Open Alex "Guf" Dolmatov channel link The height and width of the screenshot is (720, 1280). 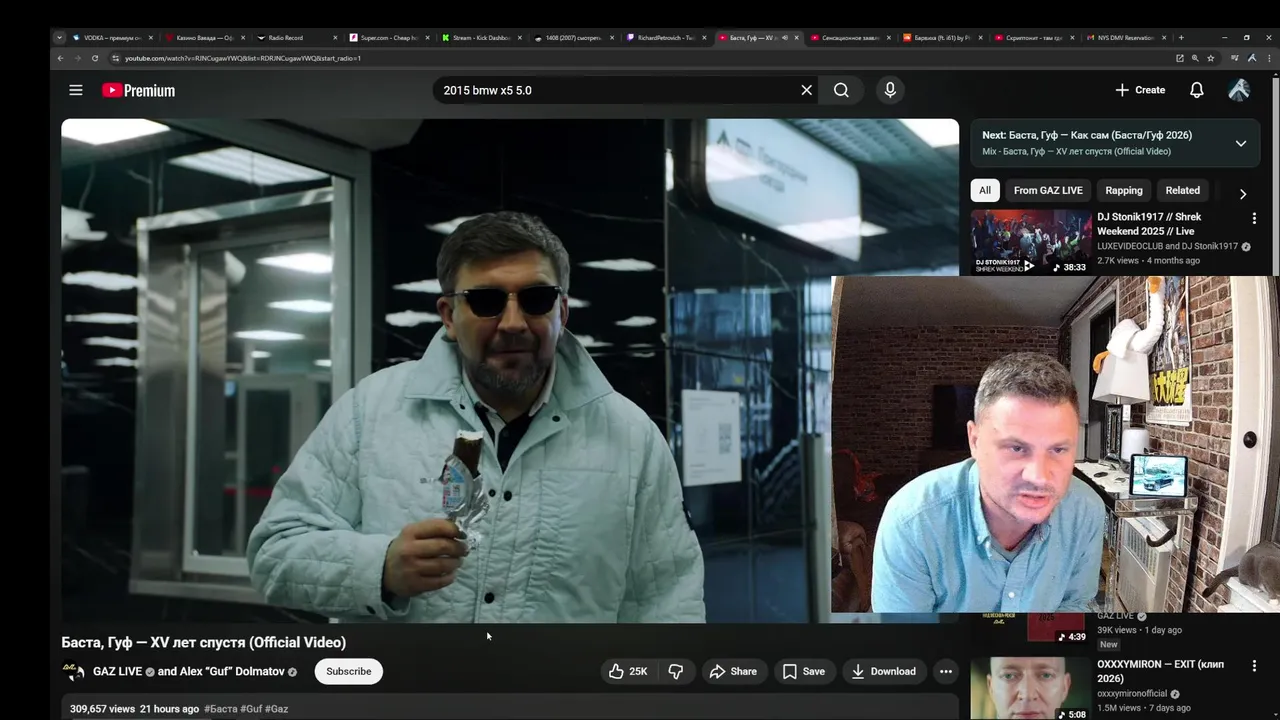tap(232, 671)
